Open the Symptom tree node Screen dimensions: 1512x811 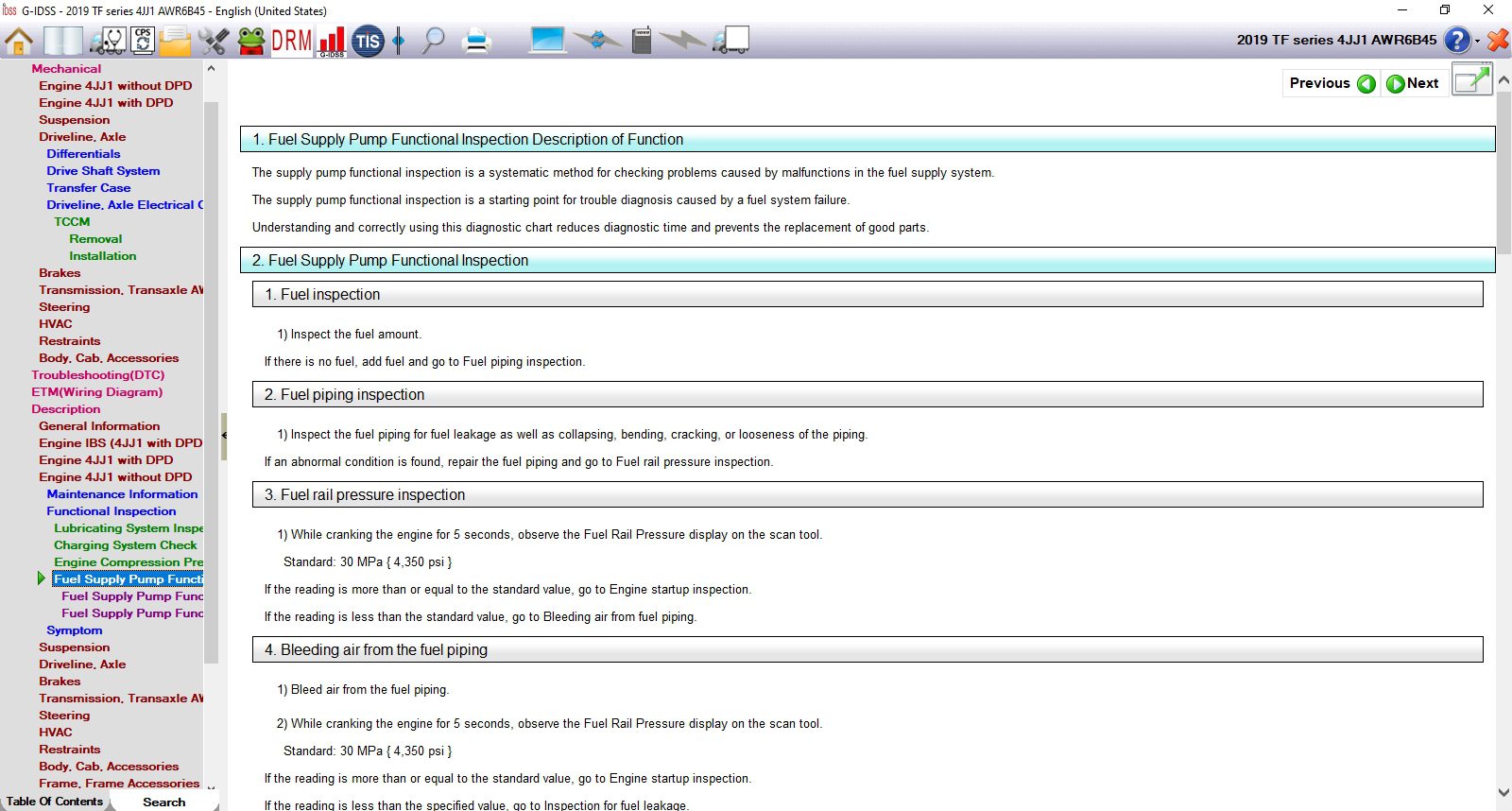(75, 630)
